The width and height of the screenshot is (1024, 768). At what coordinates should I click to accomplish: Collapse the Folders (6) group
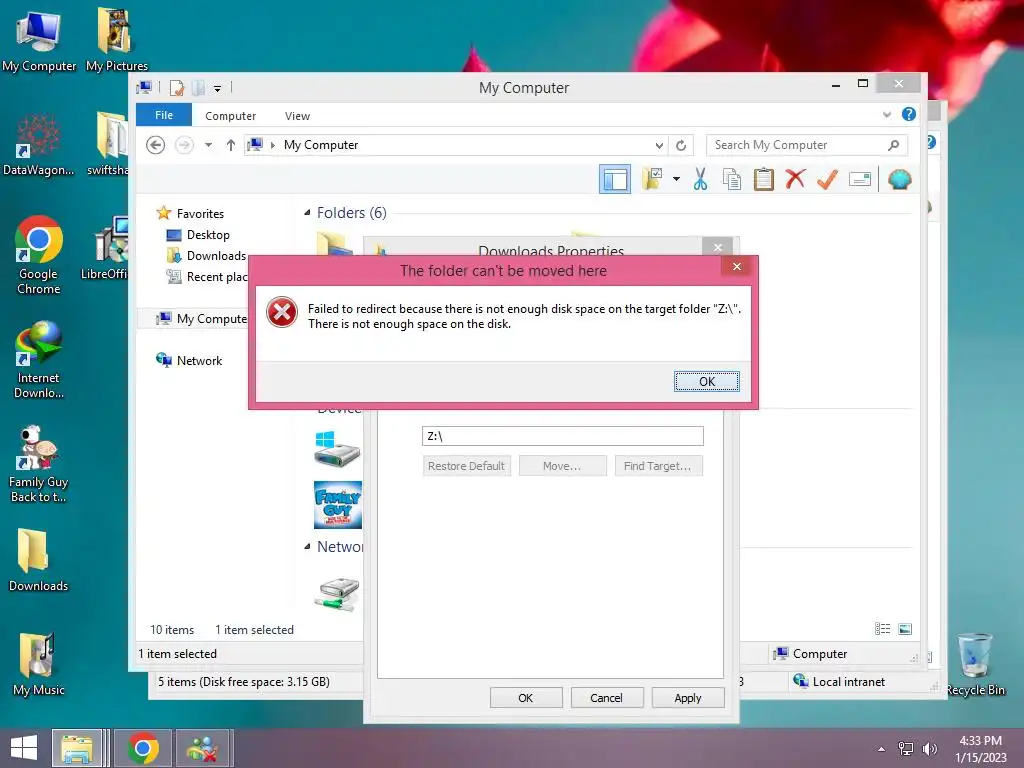click(x=307, y=213)
